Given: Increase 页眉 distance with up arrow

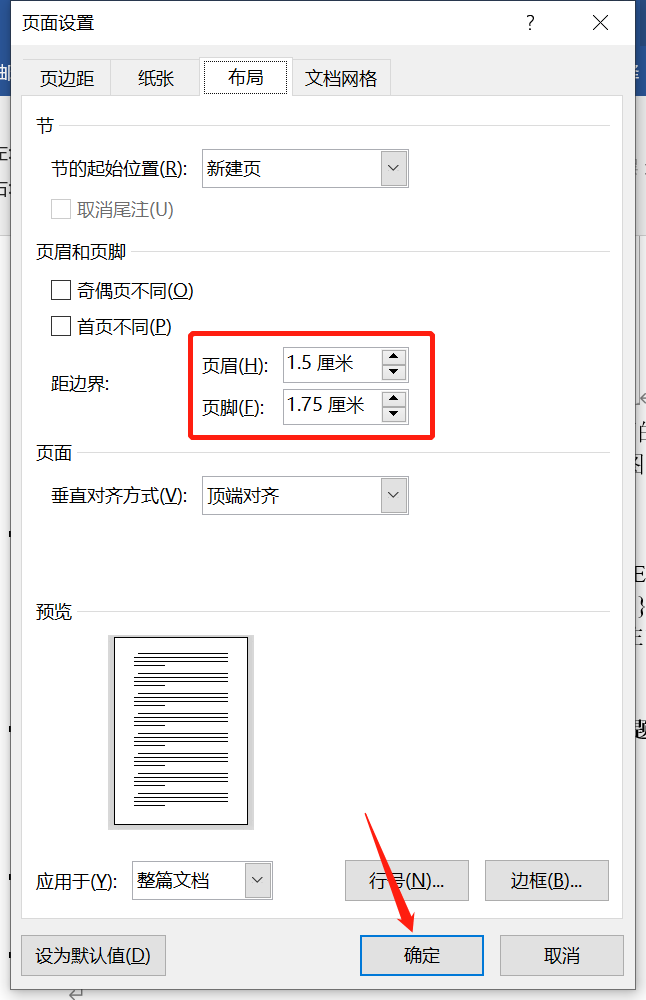Looking at the screenshot, I should 394,355.
